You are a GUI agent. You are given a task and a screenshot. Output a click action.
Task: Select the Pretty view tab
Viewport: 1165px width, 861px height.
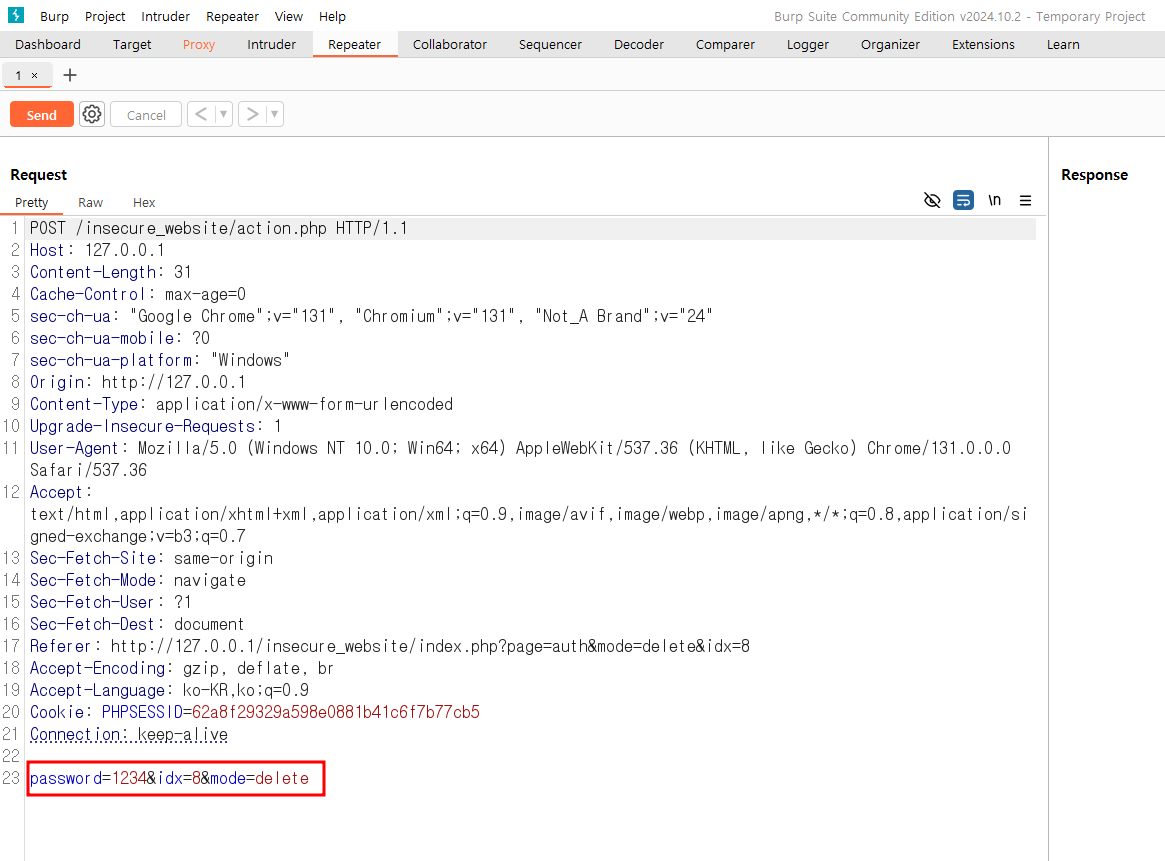31,203
